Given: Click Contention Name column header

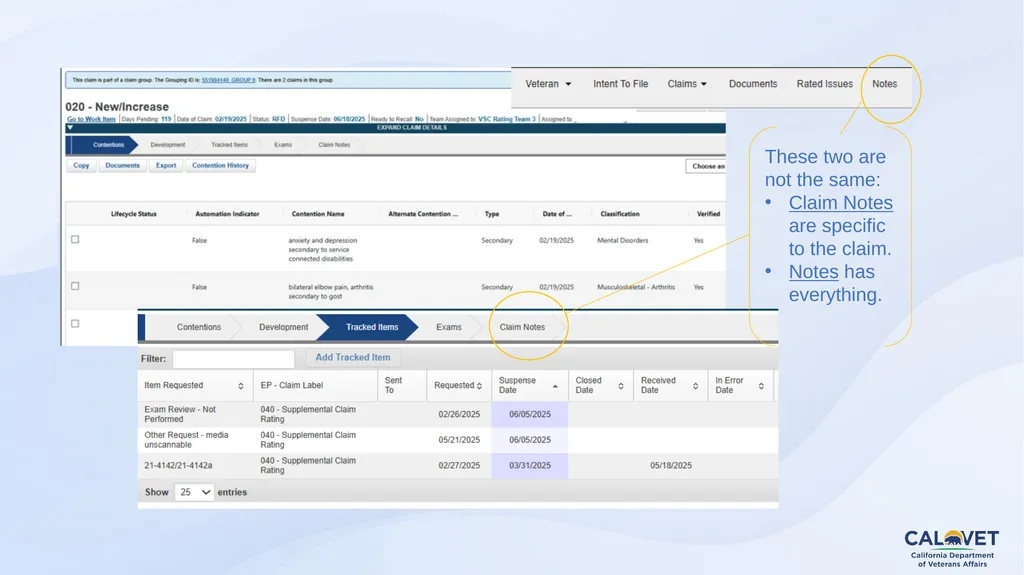Looking at the screenshot, I should coord(318,214).
